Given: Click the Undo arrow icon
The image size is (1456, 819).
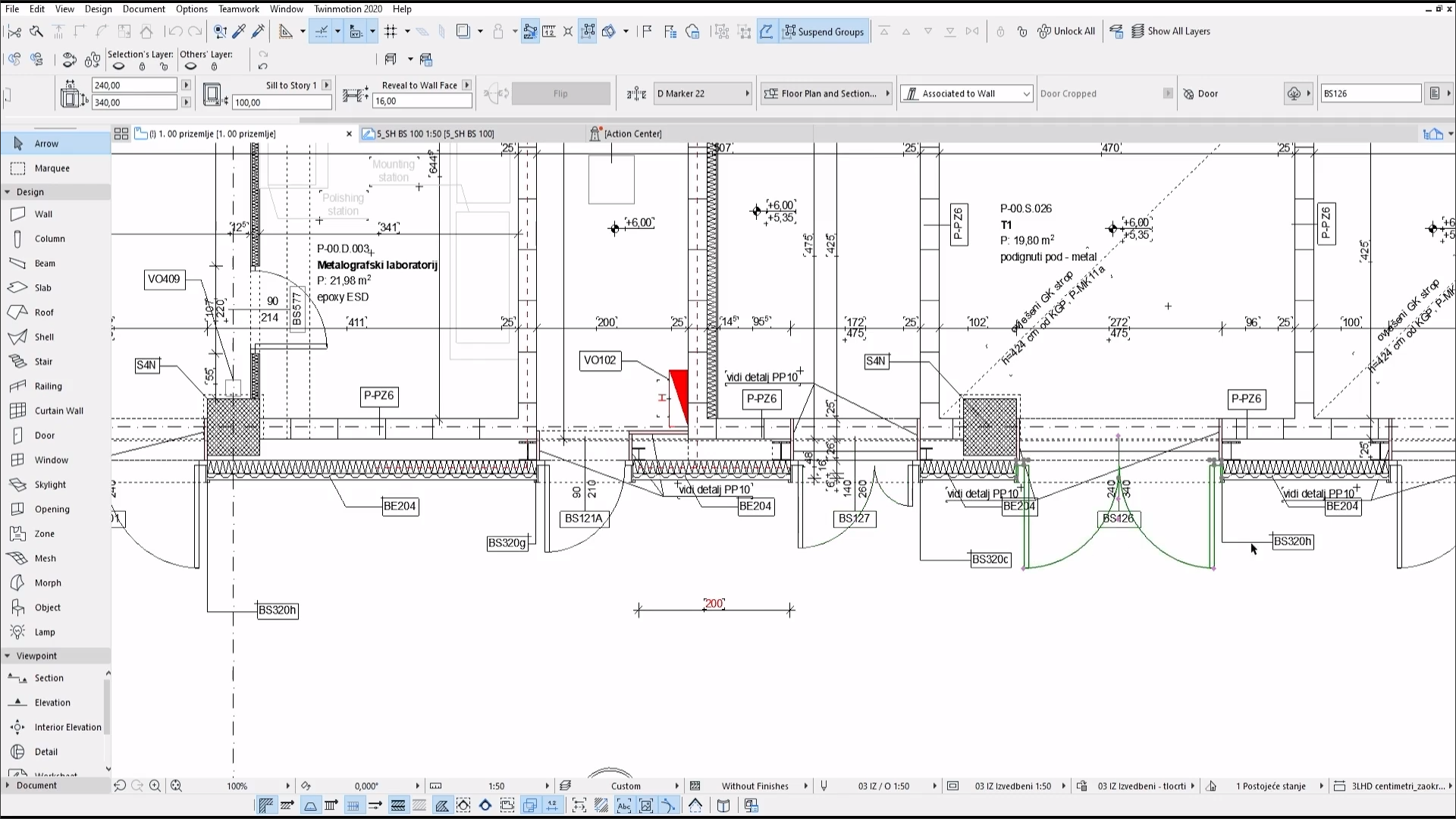Looking at the screenshot, I should coord(175,31).
